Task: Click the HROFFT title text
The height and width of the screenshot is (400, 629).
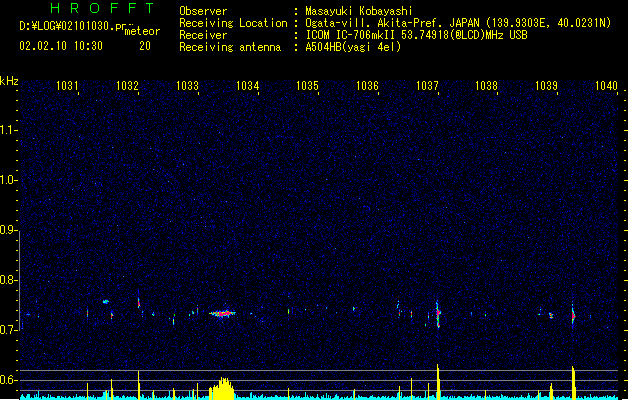Action: [103, 8]
